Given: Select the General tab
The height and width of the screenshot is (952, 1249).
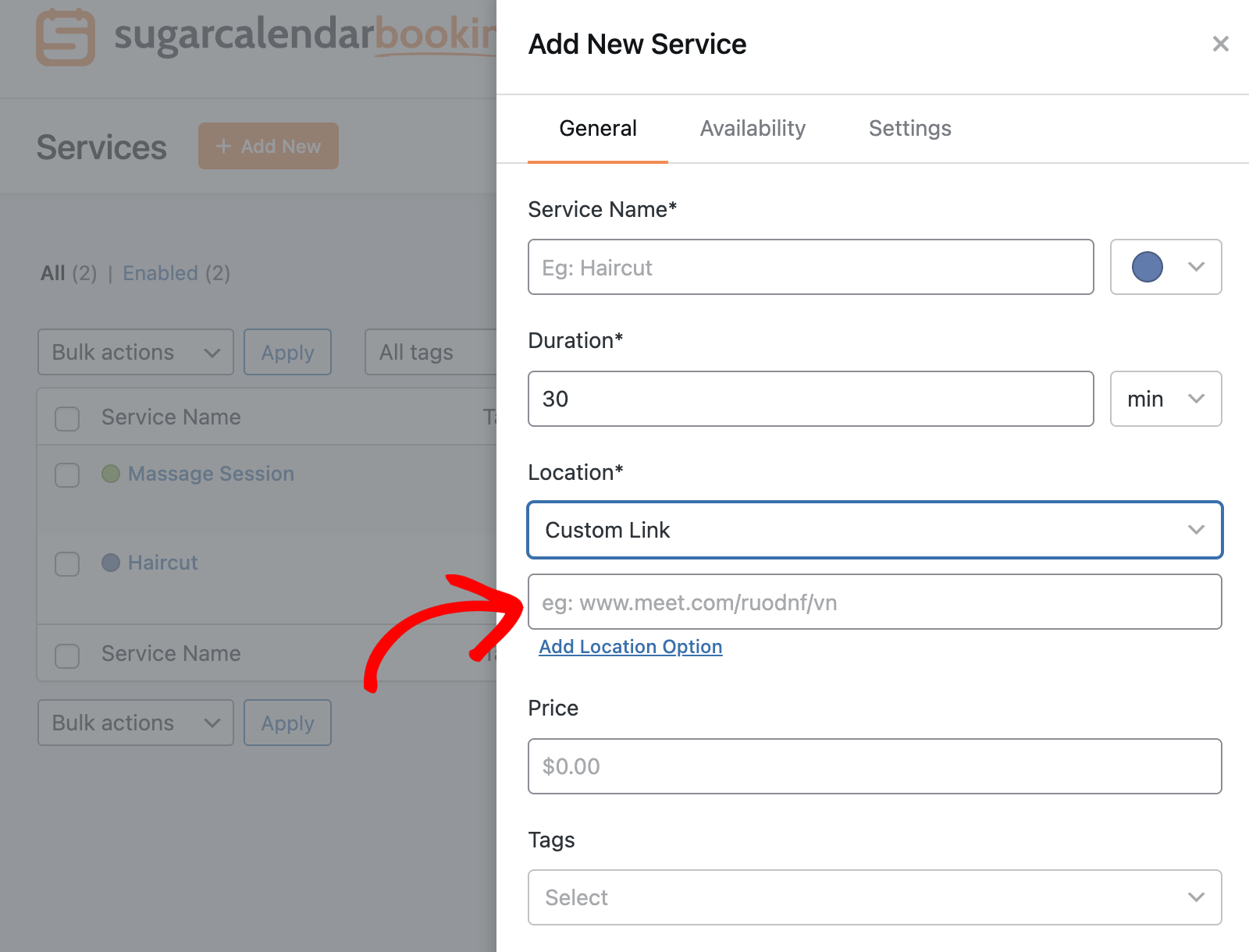Looking at the screenshot, I should tap(598, 129).
